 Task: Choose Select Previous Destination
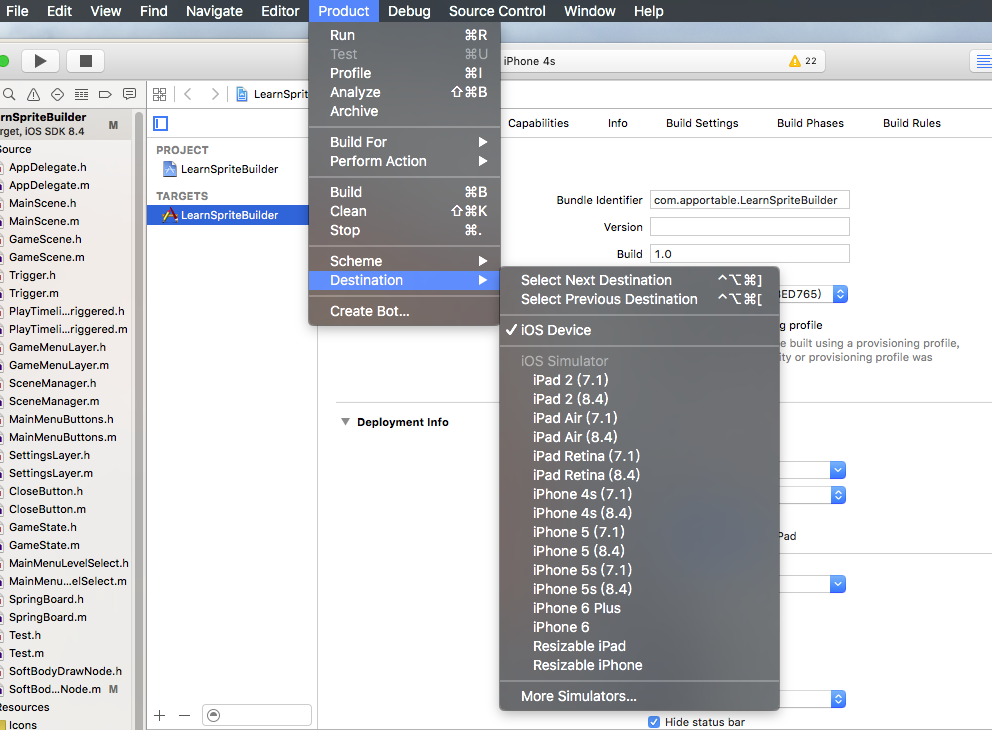[x=639, y=299]
